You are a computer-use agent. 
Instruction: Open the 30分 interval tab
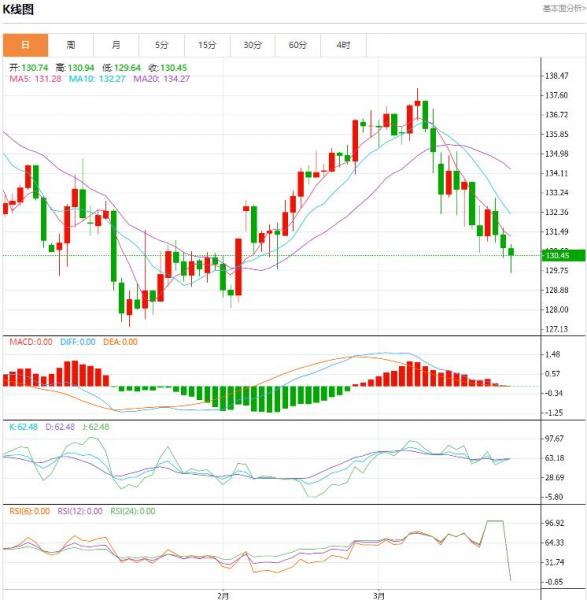(253, 45)
